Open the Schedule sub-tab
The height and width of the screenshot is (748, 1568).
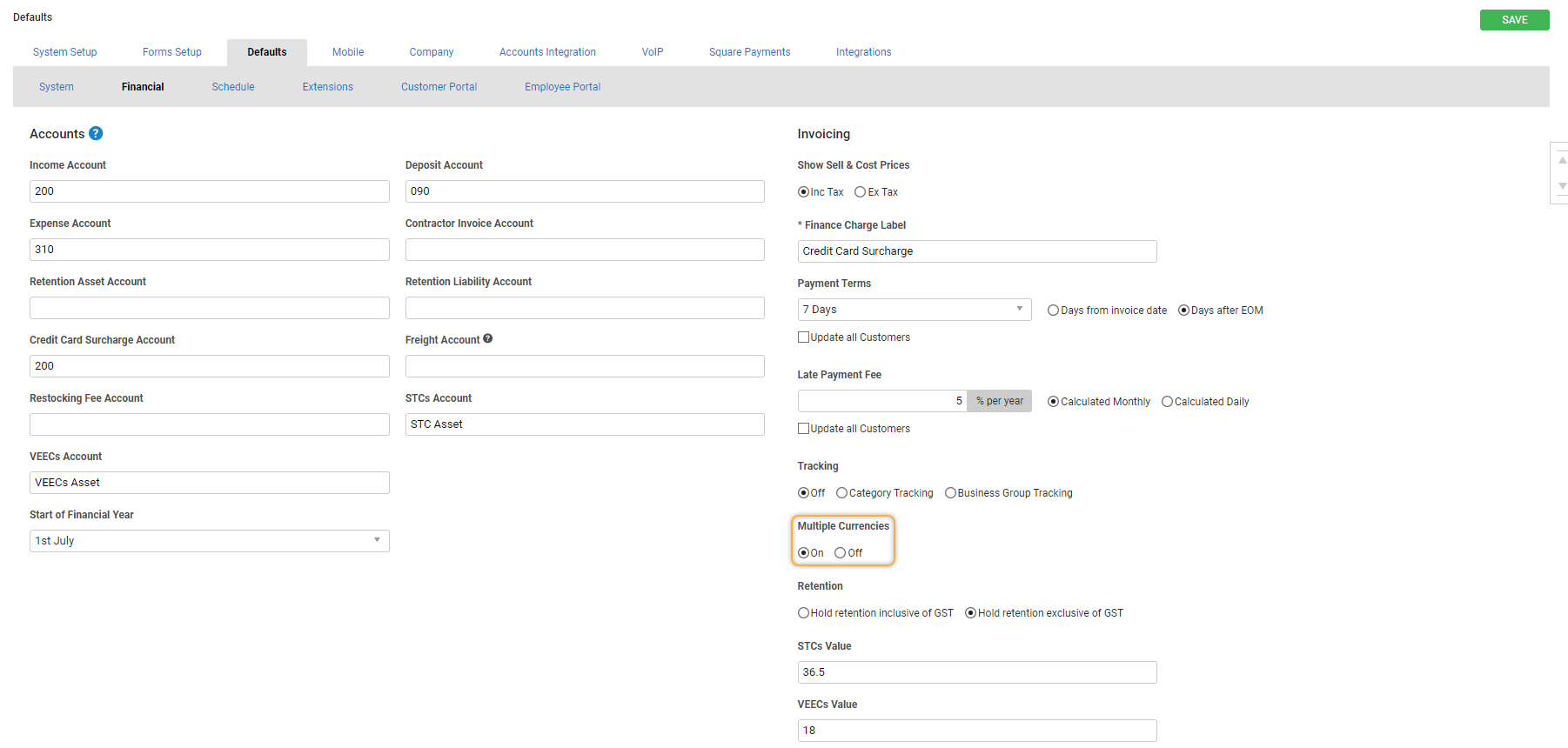tap(233, 87)
